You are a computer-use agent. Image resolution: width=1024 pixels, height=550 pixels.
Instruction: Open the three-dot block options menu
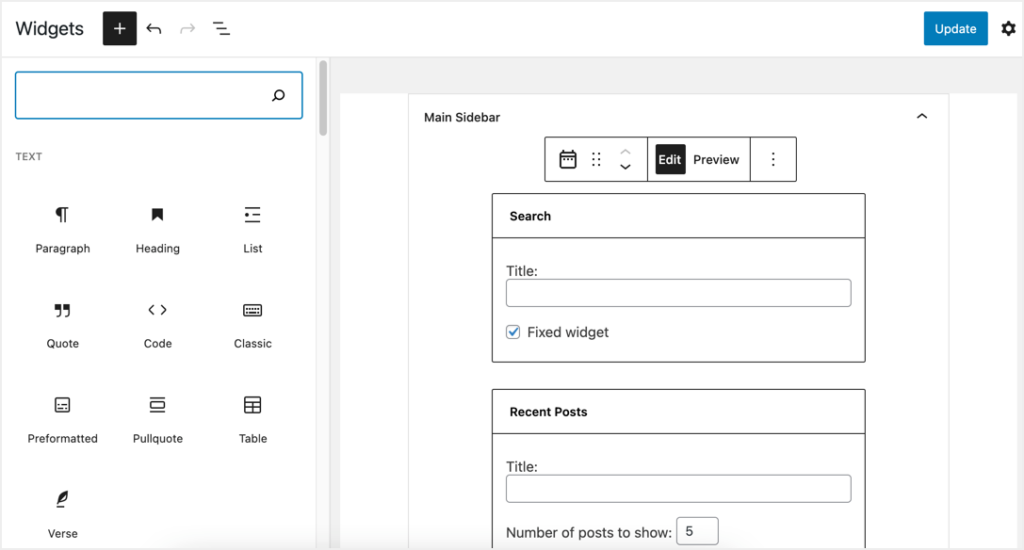[772, 160]
